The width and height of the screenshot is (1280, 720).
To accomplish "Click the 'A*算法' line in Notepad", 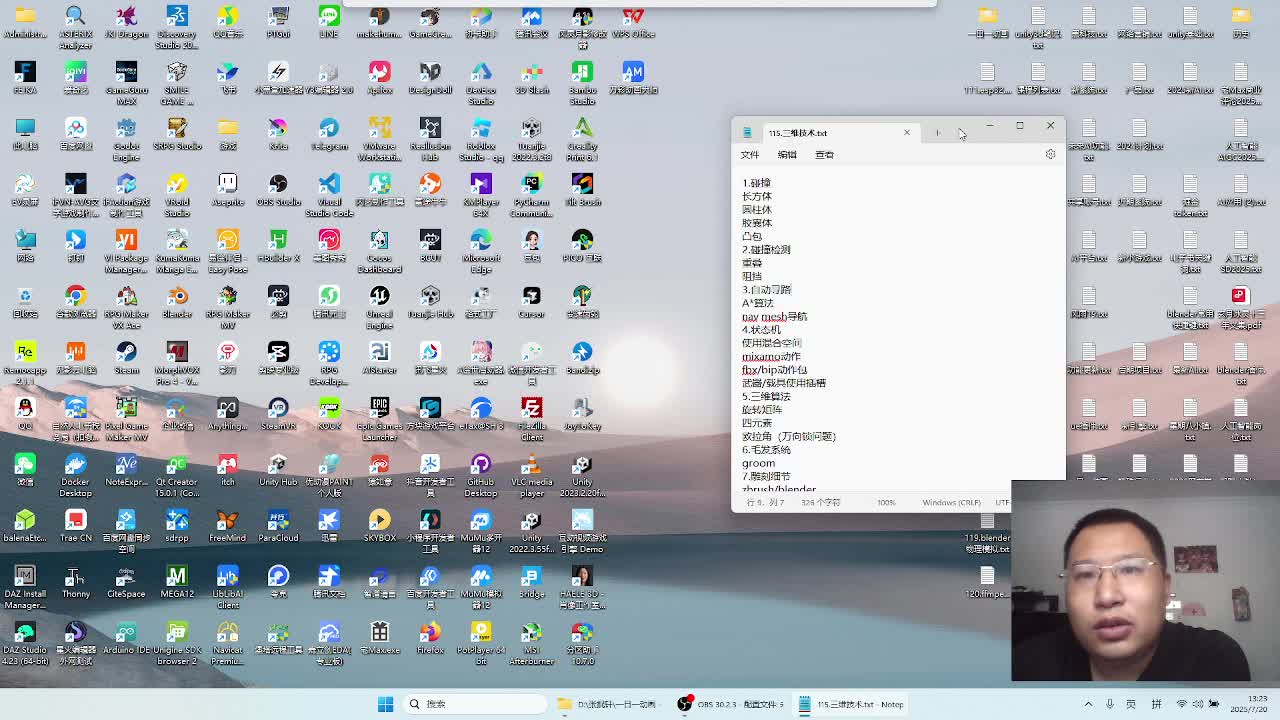I will tap(758, 303).
